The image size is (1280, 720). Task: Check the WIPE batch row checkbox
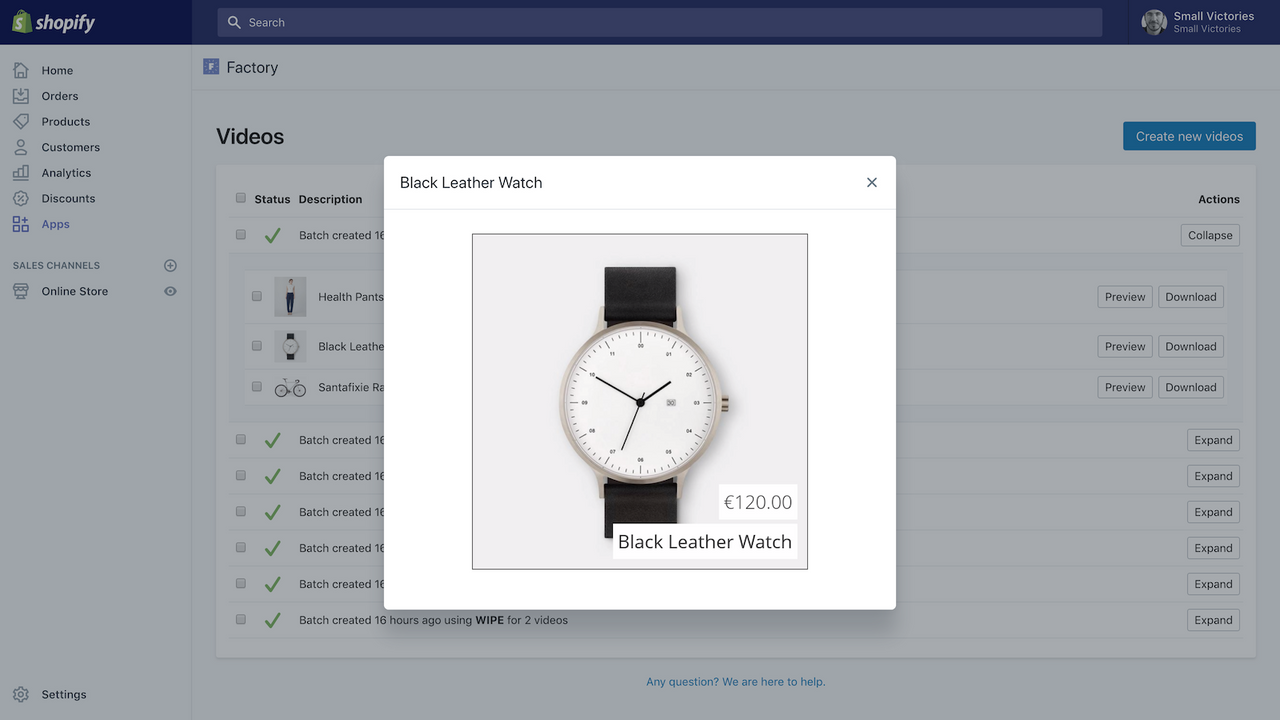(241, 620)
